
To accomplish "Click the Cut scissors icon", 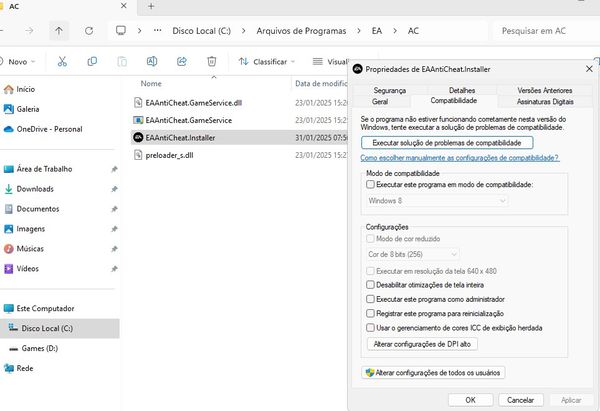I will (x=62, y=61).
